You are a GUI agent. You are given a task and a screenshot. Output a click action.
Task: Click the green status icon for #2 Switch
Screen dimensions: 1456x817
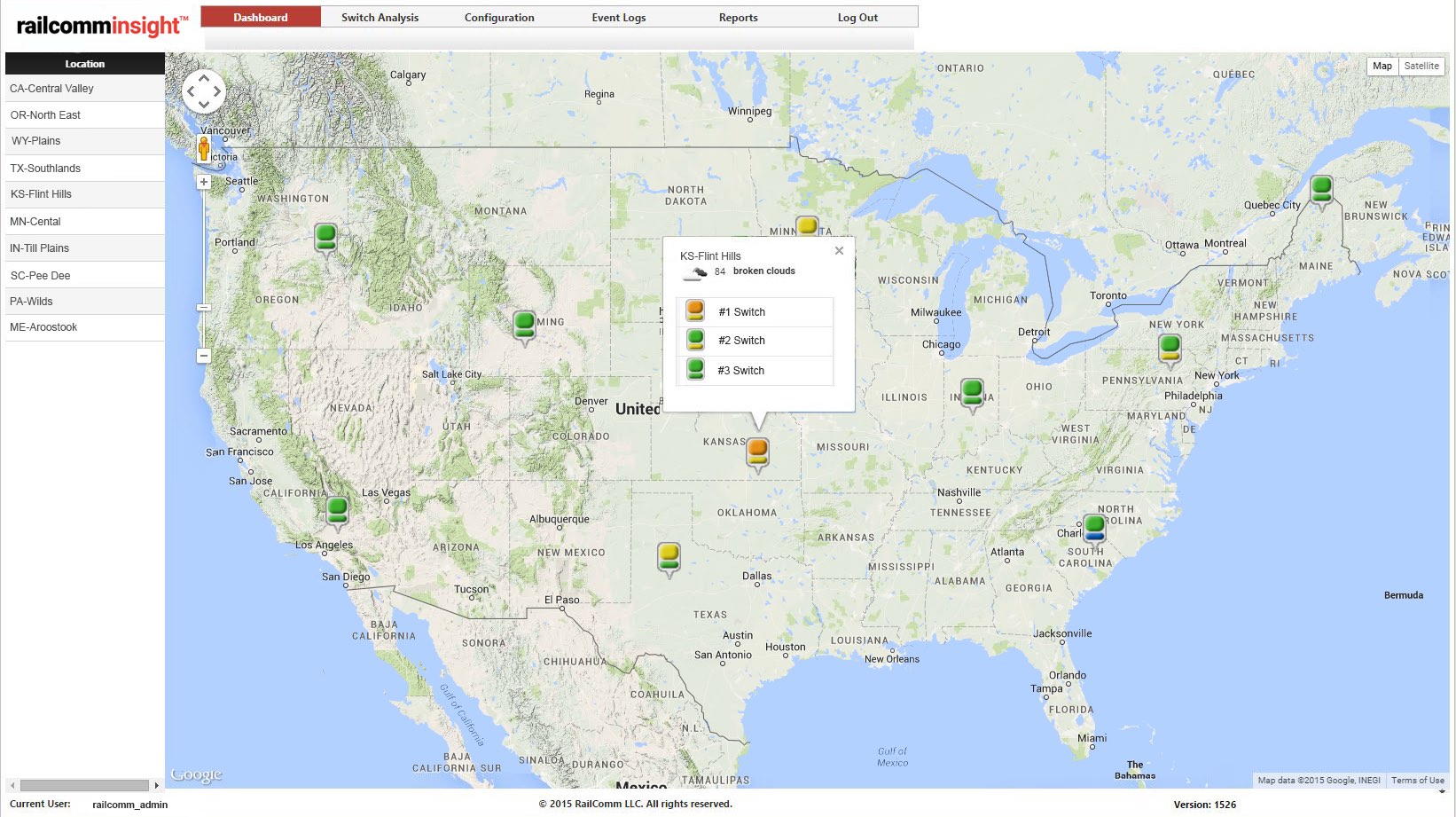tap(695, 340)
